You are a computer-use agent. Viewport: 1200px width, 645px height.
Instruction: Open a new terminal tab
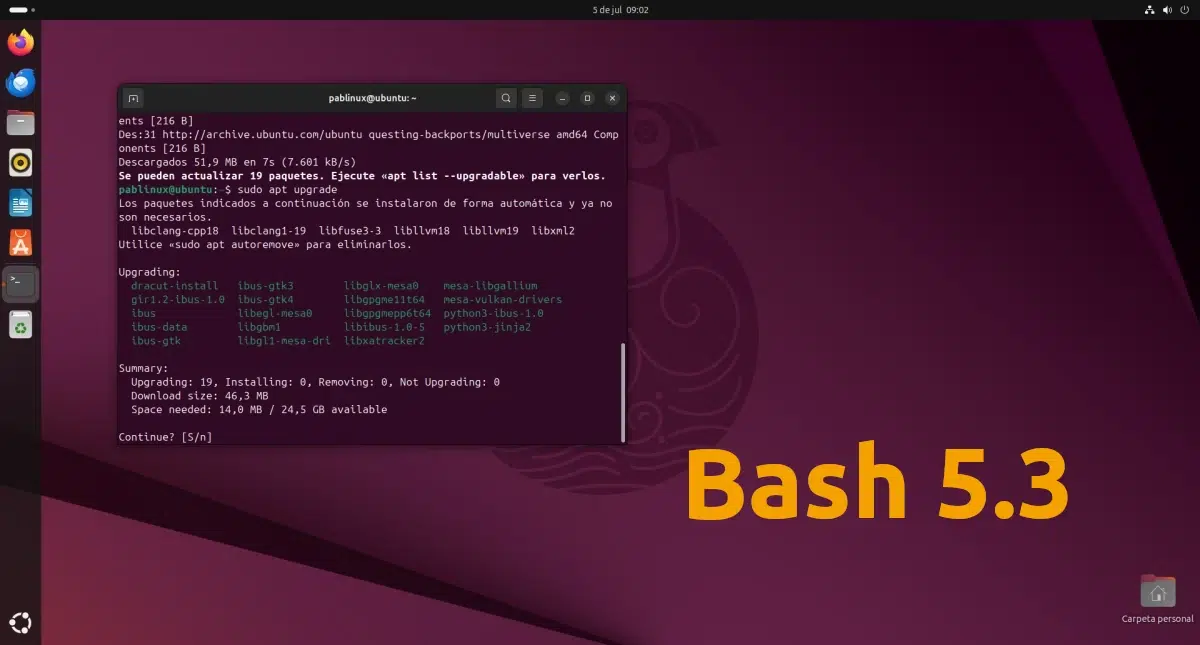pos(133,98)
